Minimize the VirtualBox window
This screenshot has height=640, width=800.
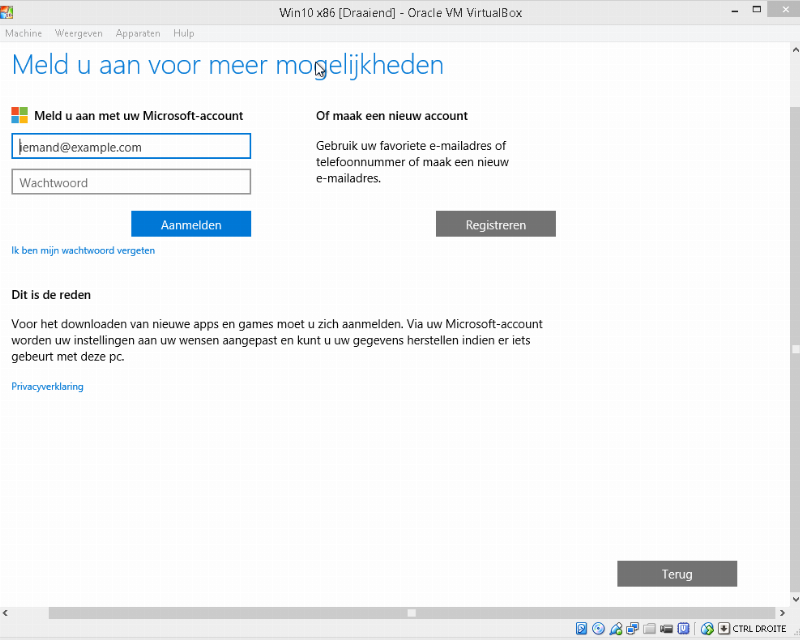click(x=735, y=11)
